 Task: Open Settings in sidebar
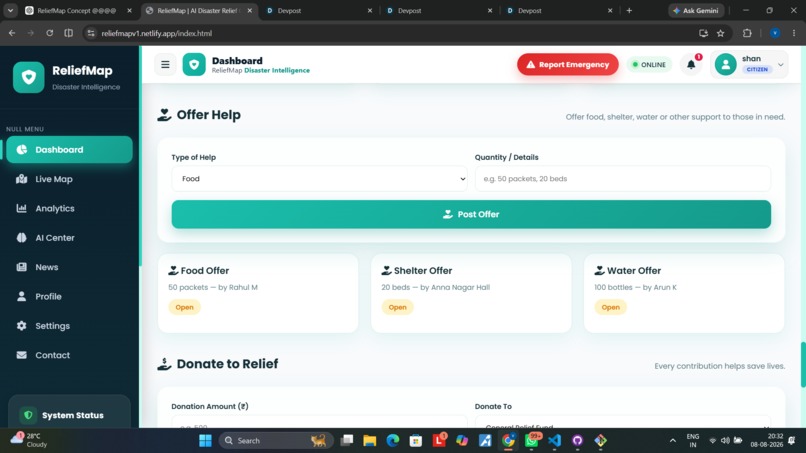tap(69, 325)
